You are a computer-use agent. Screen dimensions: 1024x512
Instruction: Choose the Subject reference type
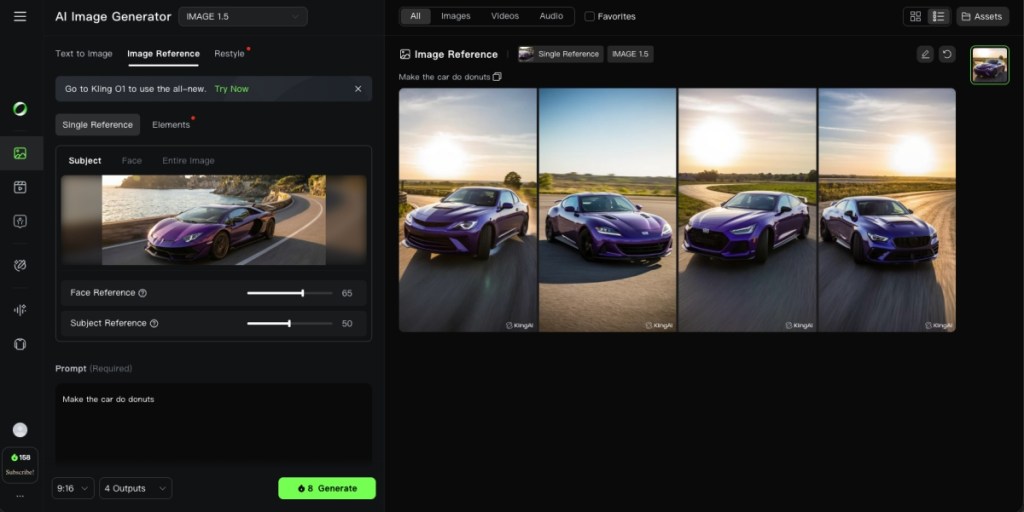click(85, 161)
